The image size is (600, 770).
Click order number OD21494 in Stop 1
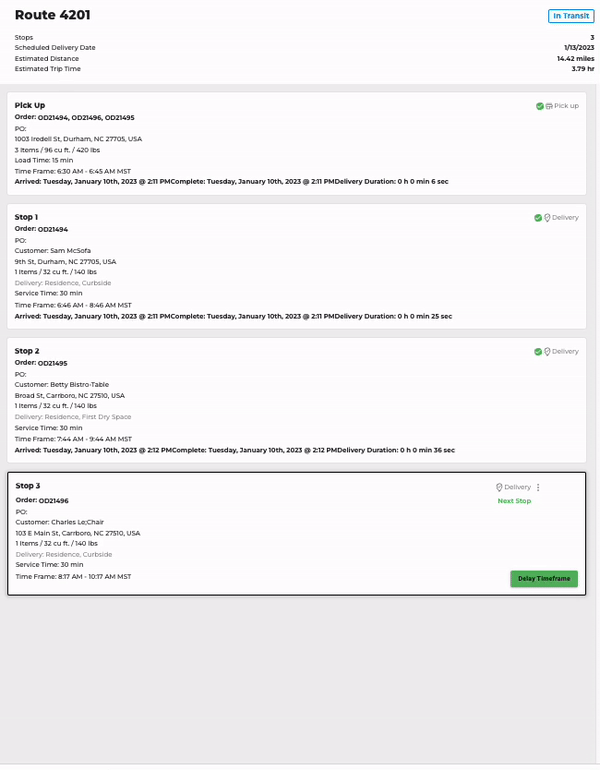[53, 229]
